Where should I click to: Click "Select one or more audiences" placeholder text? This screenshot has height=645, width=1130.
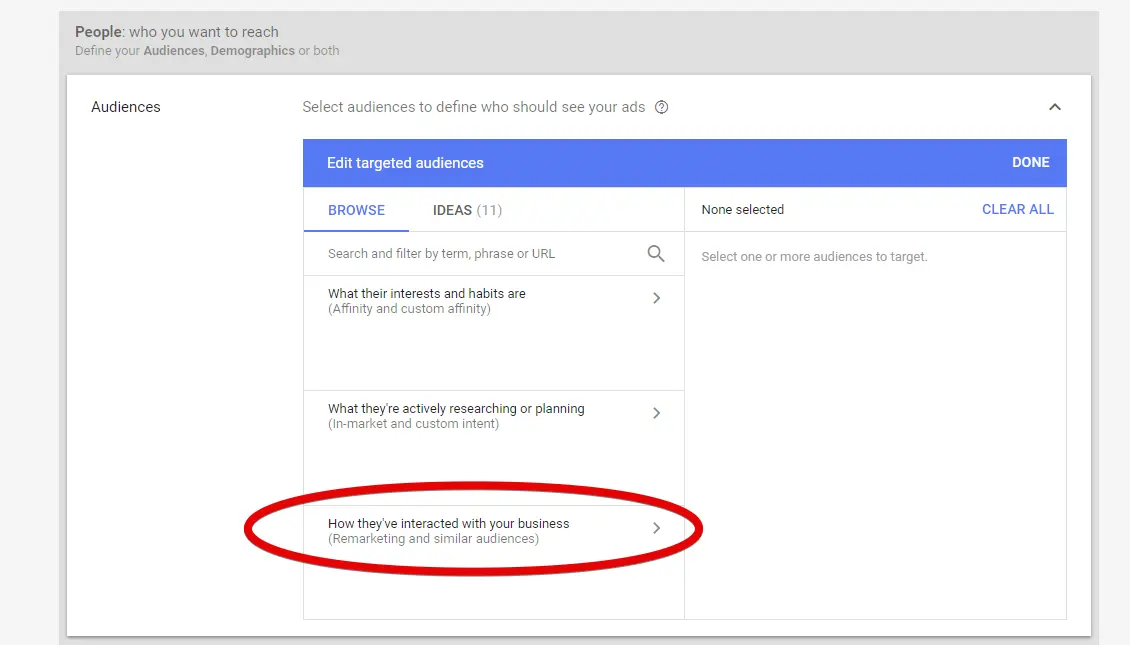pos(814,257)
